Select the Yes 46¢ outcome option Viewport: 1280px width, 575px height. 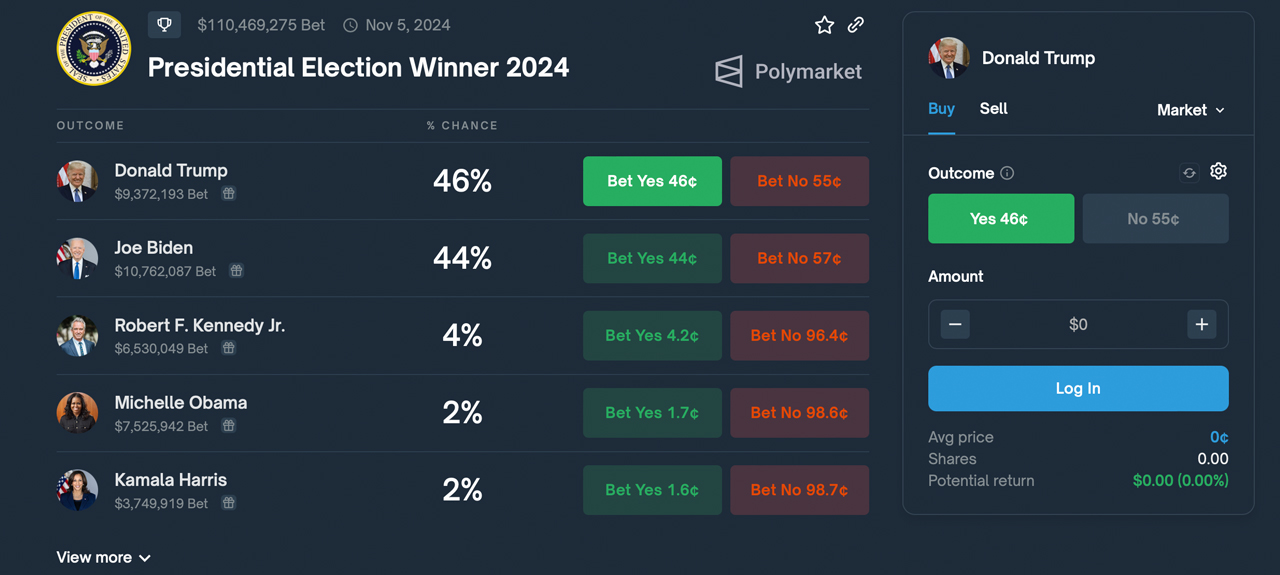click(x=1001, y=219)
